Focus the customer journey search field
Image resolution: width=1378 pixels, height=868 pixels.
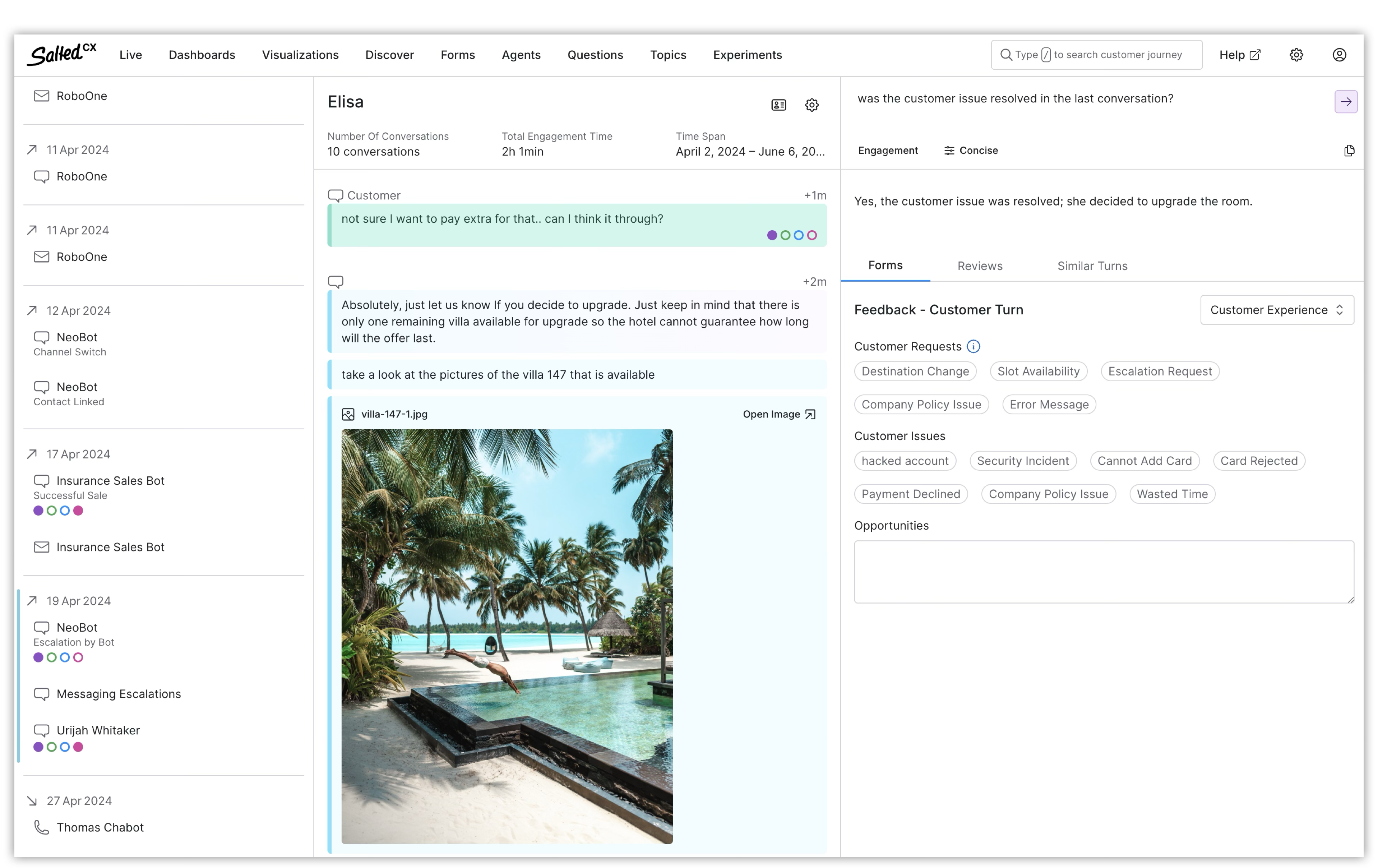1096,55
